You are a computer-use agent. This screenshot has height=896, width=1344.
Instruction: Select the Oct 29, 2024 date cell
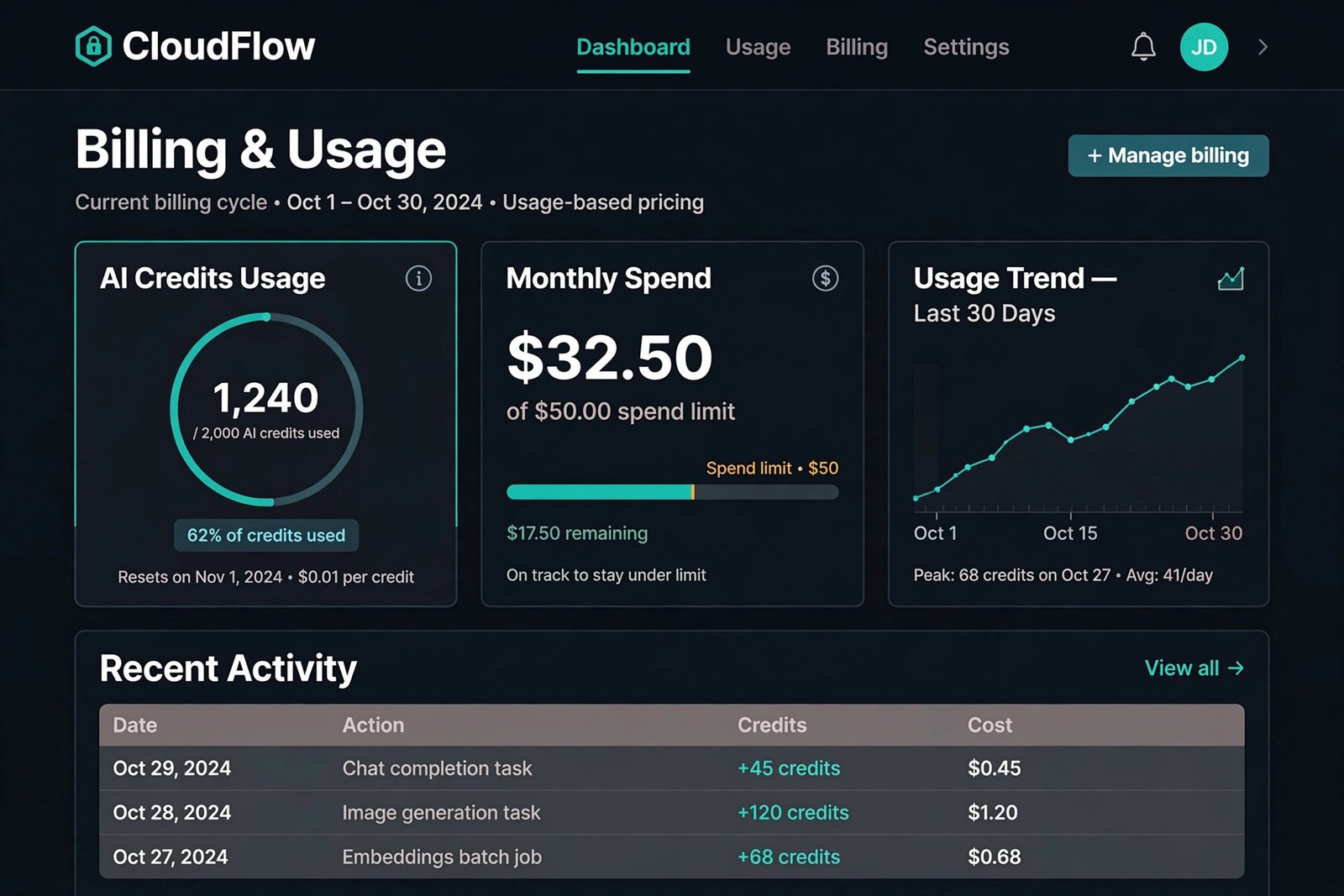tap(172, 768)
